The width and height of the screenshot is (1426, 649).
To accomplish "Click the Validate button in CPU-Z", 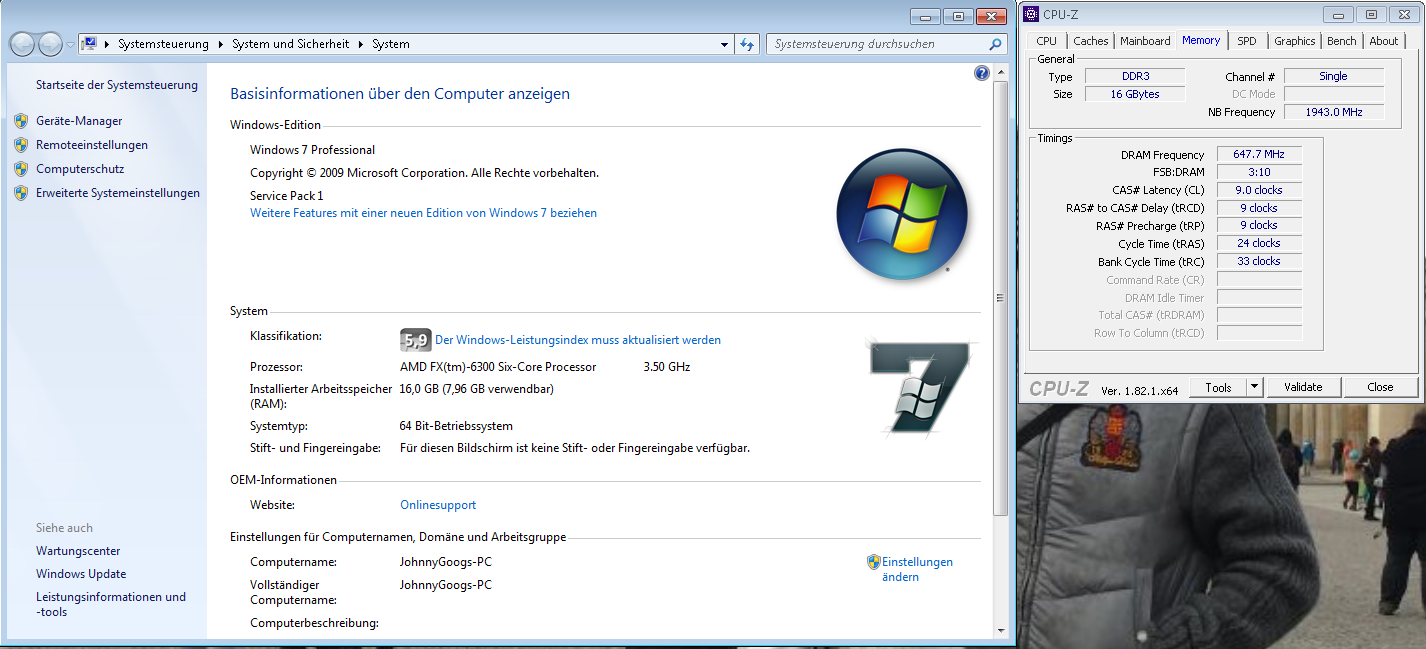I will point(1303,387).
